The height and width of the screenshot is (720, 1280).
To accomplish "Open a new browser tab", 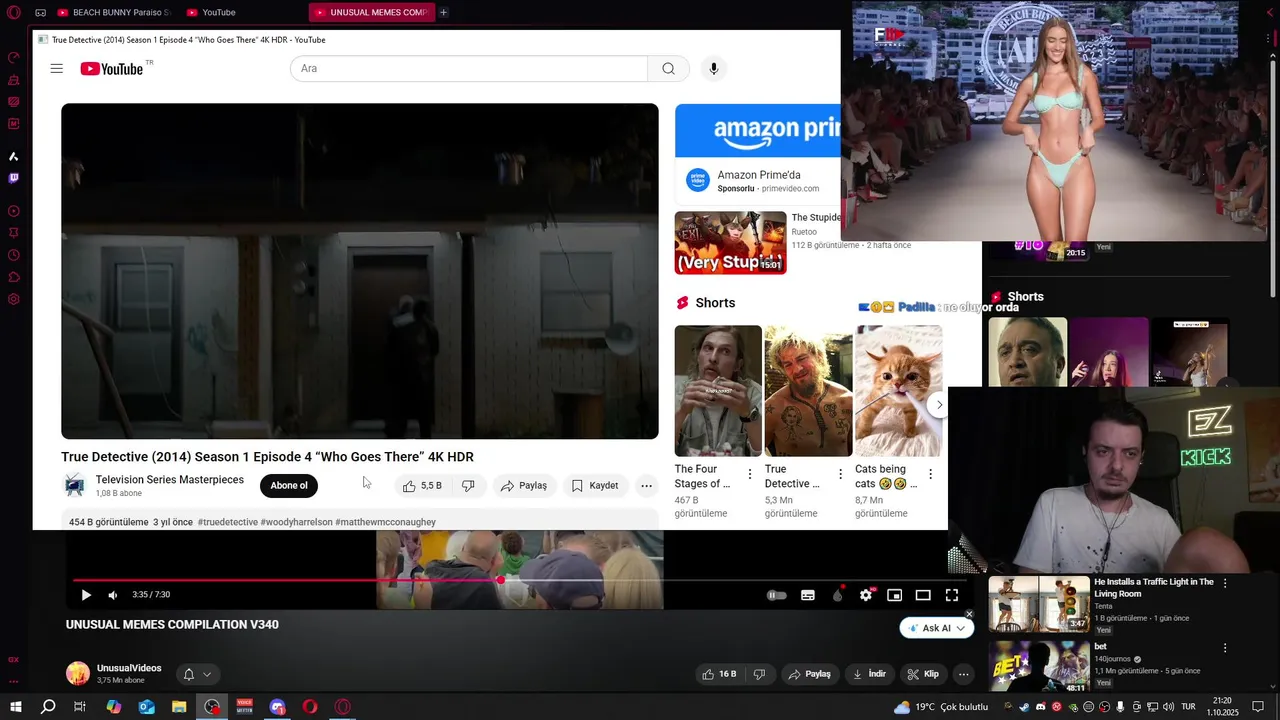I will [444, 12].
